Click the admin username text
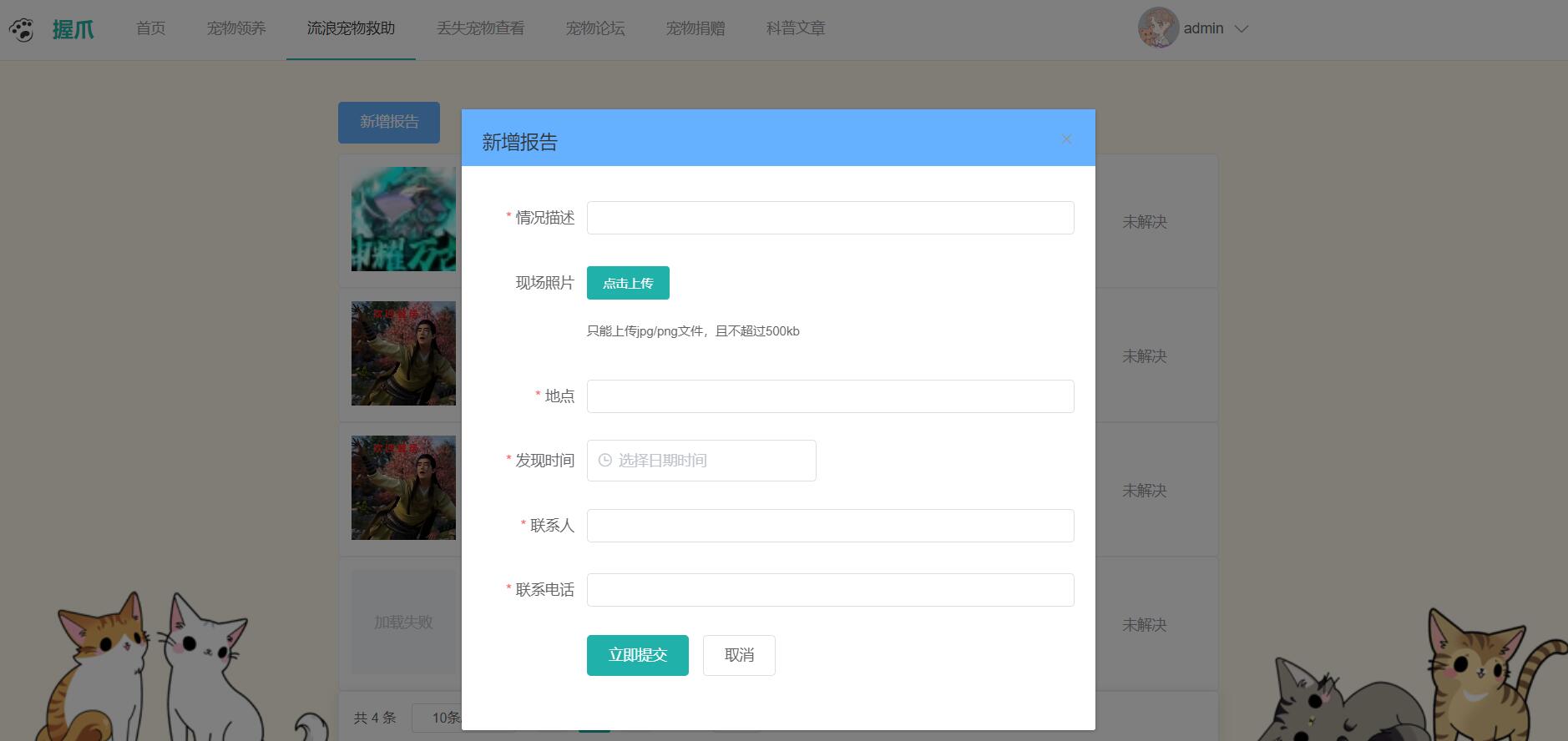Image resolution: width=1568 pixels, height=741 pixels. coord(1203,28)
